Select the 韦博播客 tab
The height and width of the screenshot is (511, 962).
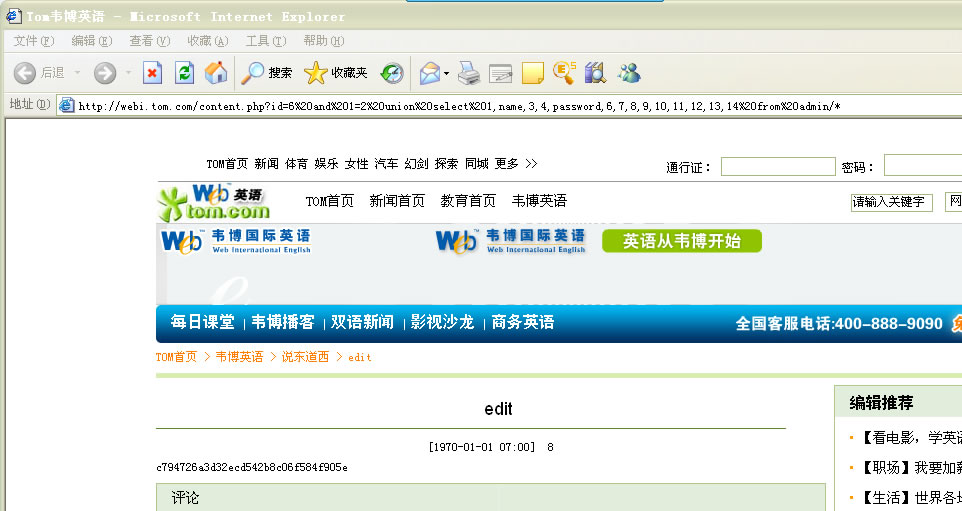(283, 322)
